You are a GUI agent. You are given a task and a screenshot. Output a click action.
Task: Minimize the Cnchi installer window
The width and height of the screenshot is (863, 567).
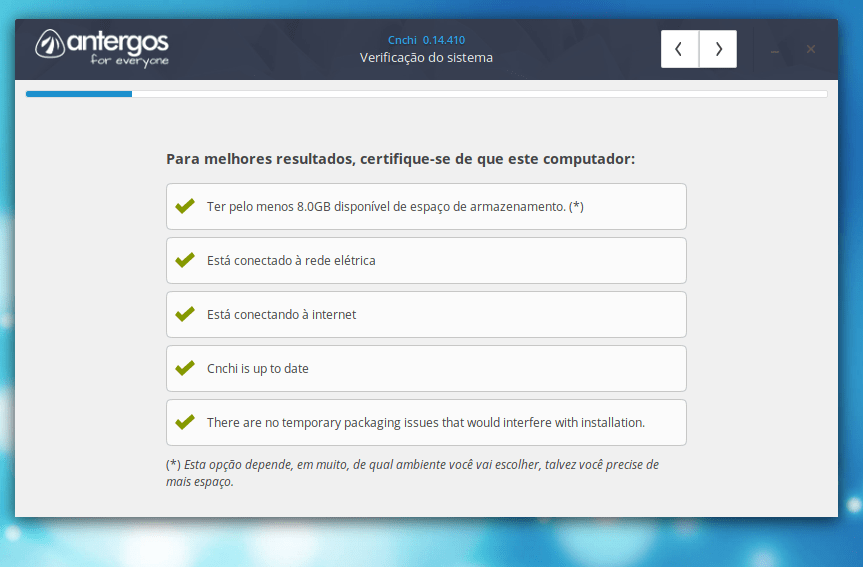(x=775, y=50)
